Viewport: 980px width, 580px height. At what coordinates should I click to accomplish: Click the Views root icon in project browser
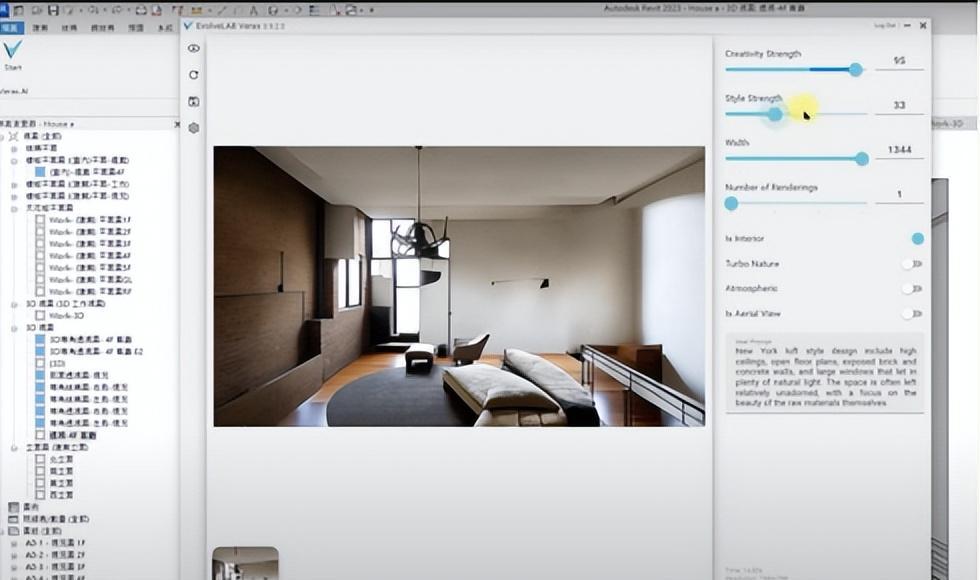click(x=13, y=136)
